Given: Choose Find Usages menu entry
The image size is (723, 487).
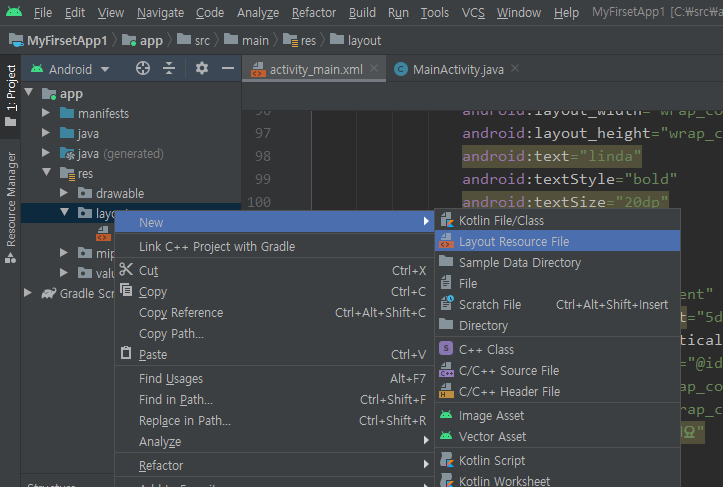Looking at the screenshot, I should coord(274,379).
